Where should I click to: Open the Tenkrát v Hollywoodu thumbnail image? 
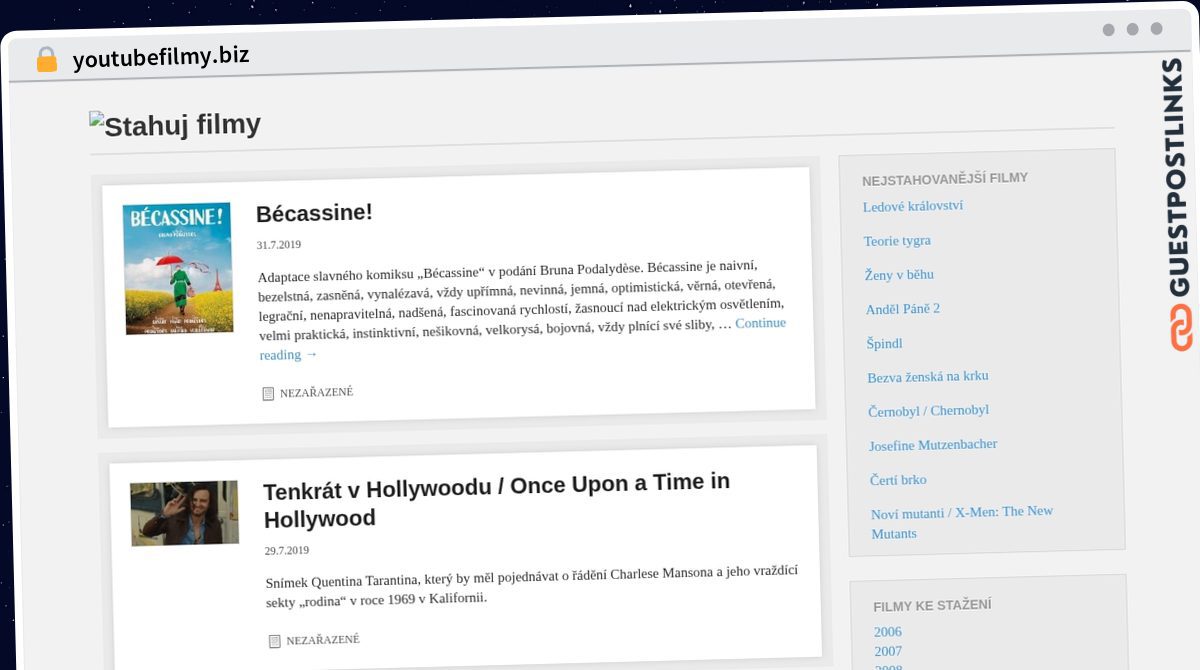coord(184,513)
